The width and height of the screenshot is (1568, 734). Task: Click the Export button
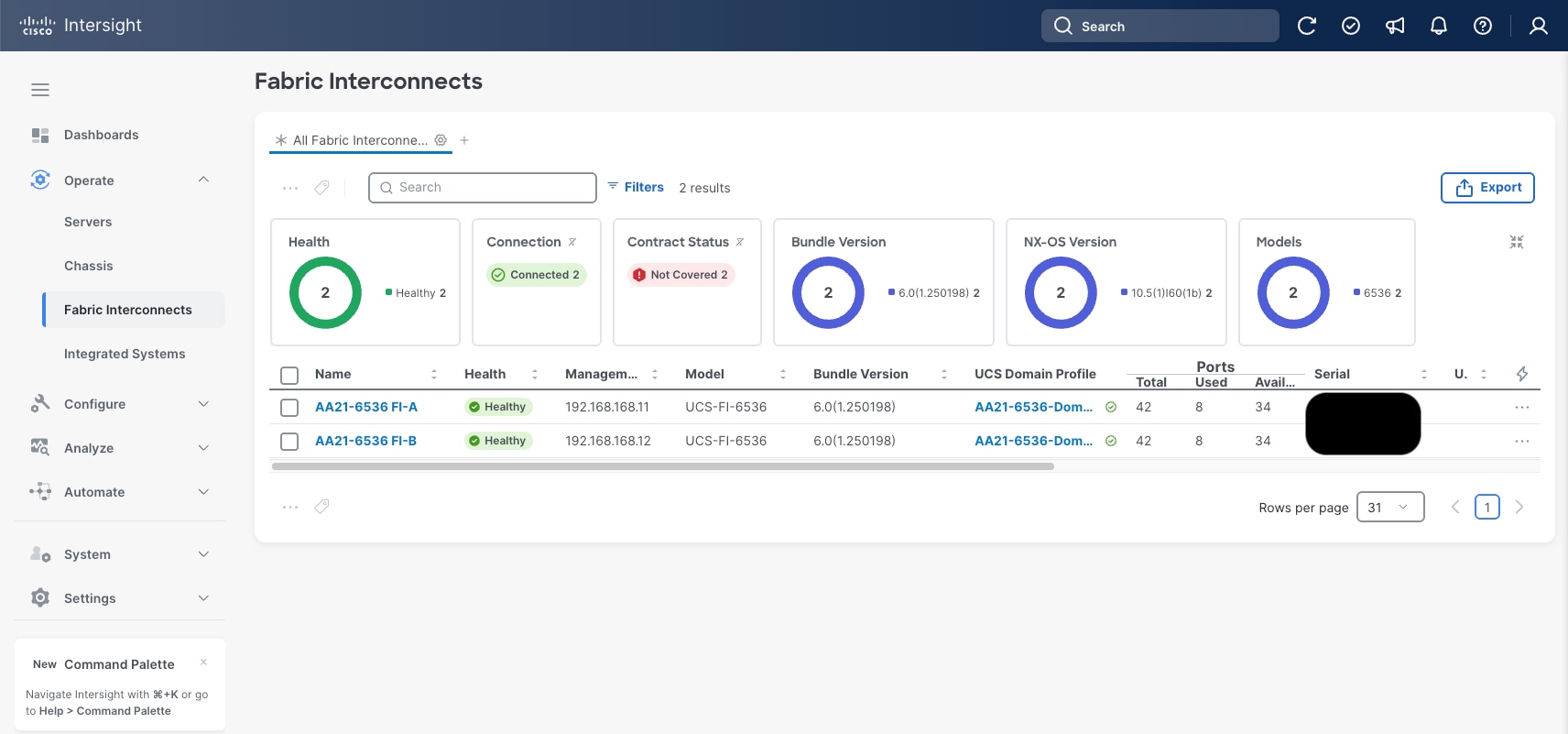pyautogui.click(x=1486, y=187)
